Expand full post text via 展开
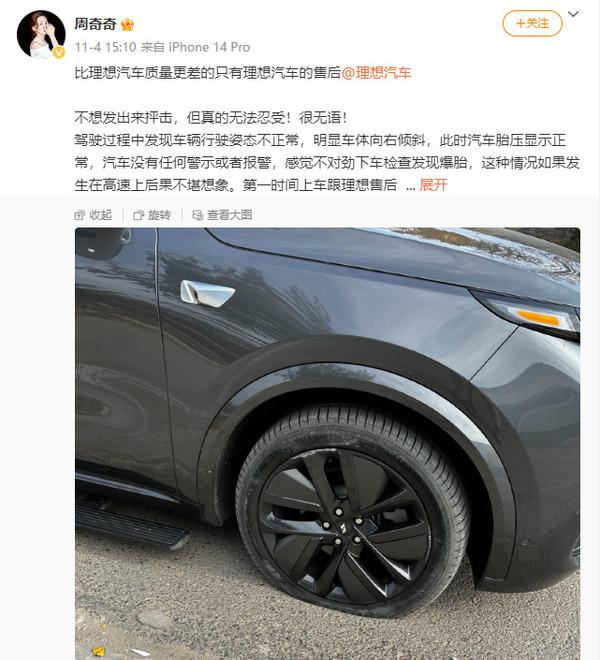Screen dimensions: 600x660 pos(433,184)
